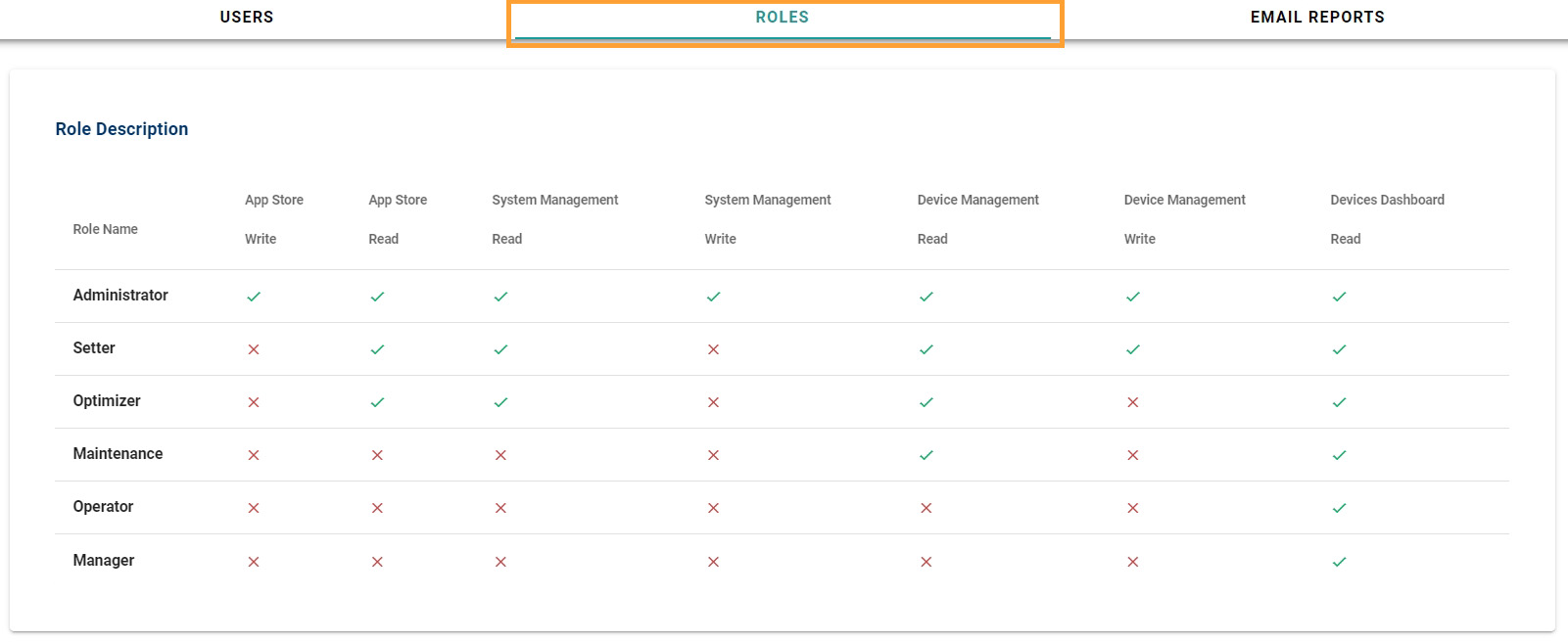
Task: Switch to the Users tab
Action: click(x=247, y=18)
